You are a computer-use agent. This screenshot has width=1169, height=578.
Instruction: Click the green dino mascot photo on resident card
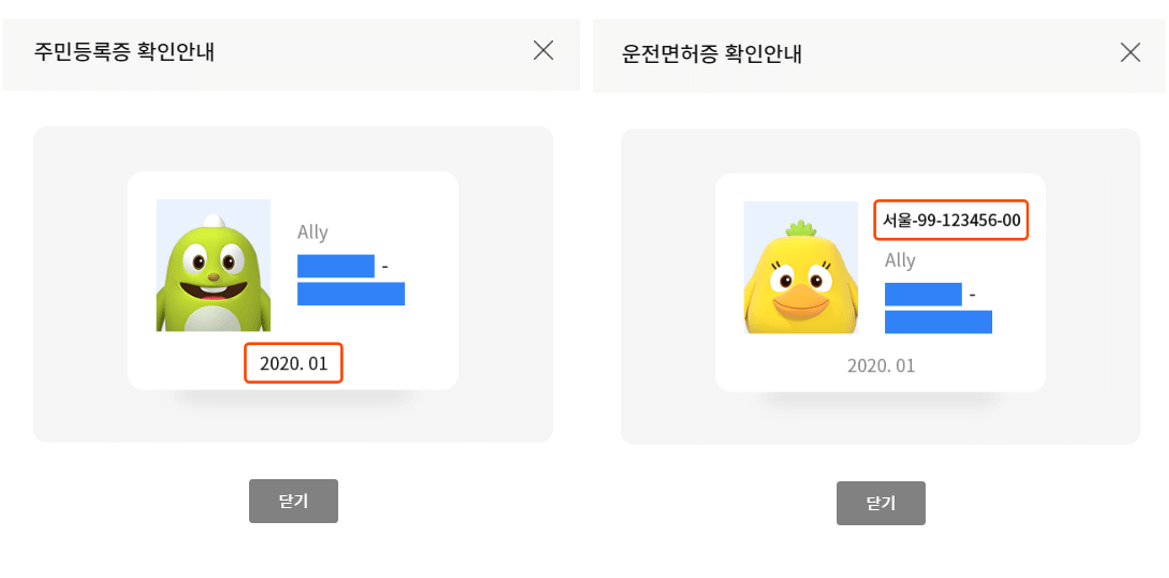coord(215,265)
